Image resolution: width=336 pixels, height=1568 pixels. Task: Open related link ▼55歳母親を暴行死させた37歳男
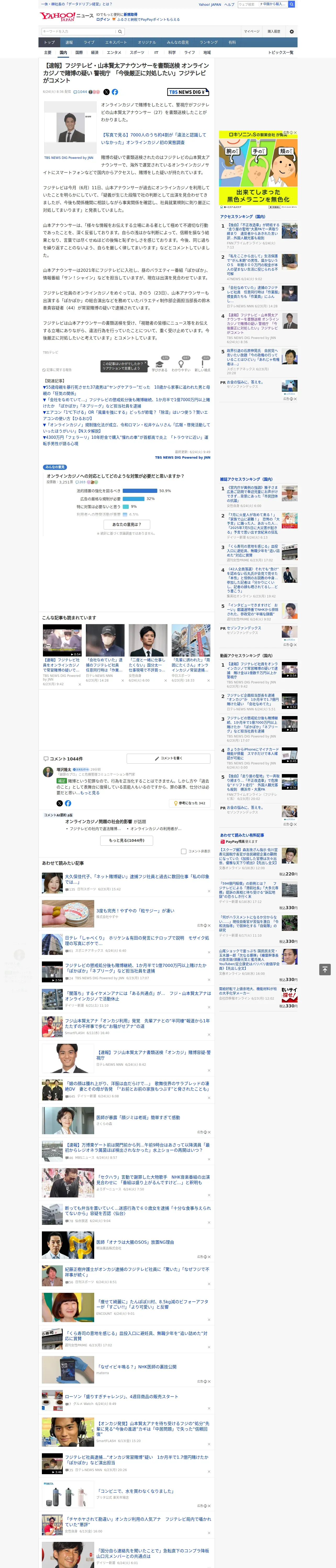[x=126, y=390]
